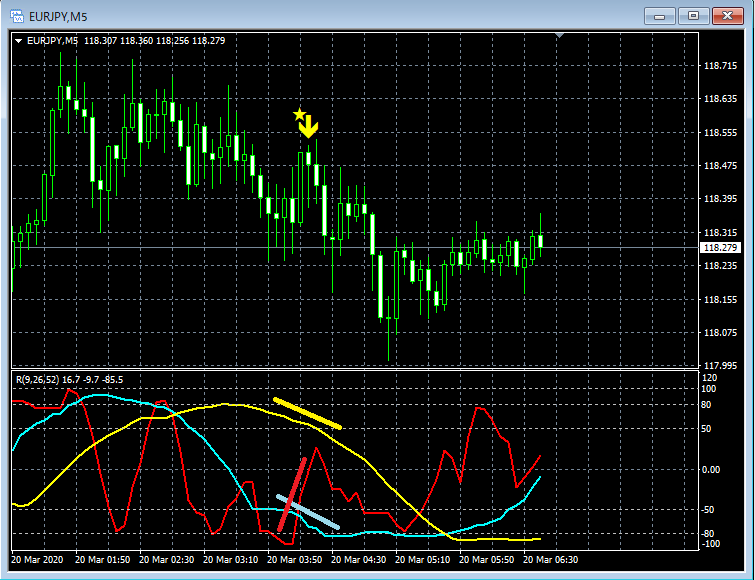The height and width of the screenshot is (580, 755).
Task: Close the EURJPY,M5 chart window
Action: (x=728, y=16)
